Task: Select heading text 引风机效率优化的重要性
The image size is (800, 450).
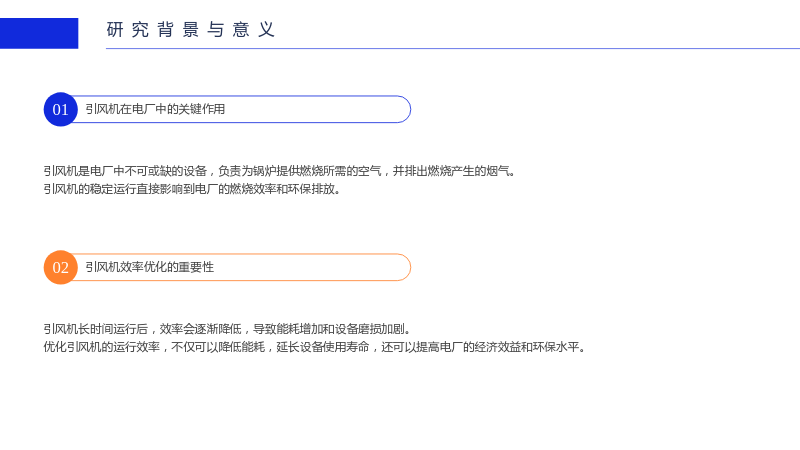Action: tap(149, 267)
